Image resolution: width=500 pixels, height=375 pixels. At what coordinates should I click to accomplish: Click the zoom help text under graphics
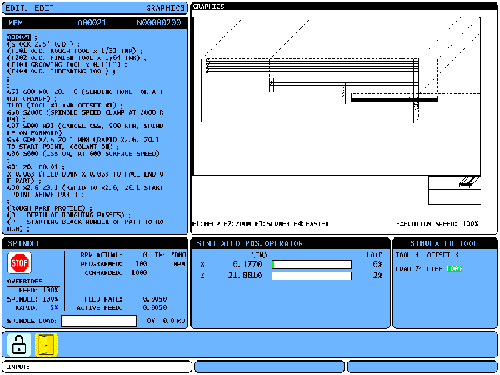pyautogui.click(x=261, y=224)
